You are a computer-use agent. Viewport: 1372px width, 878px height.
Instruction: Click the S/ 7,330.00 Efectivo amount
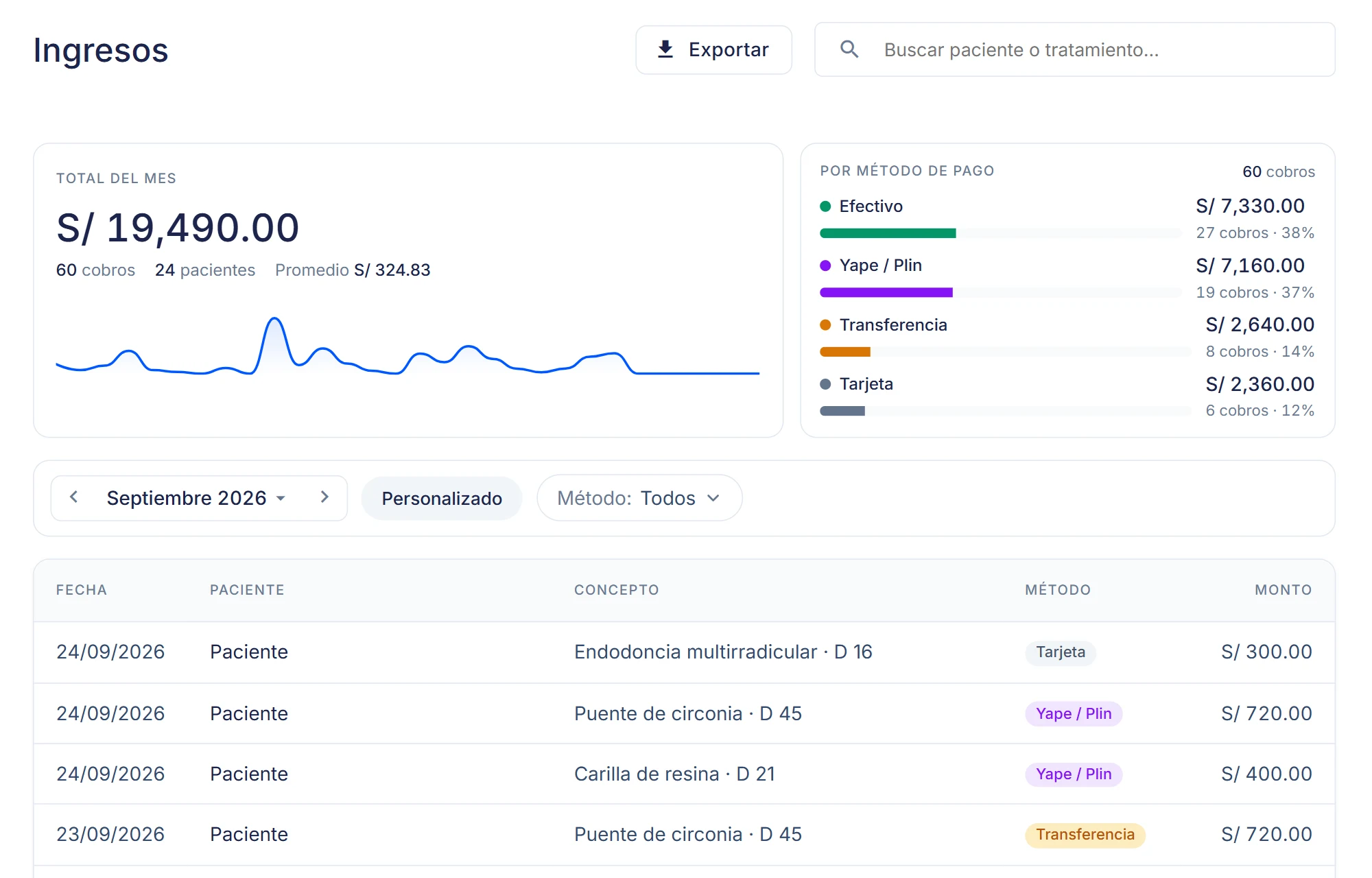point(1251,206)
